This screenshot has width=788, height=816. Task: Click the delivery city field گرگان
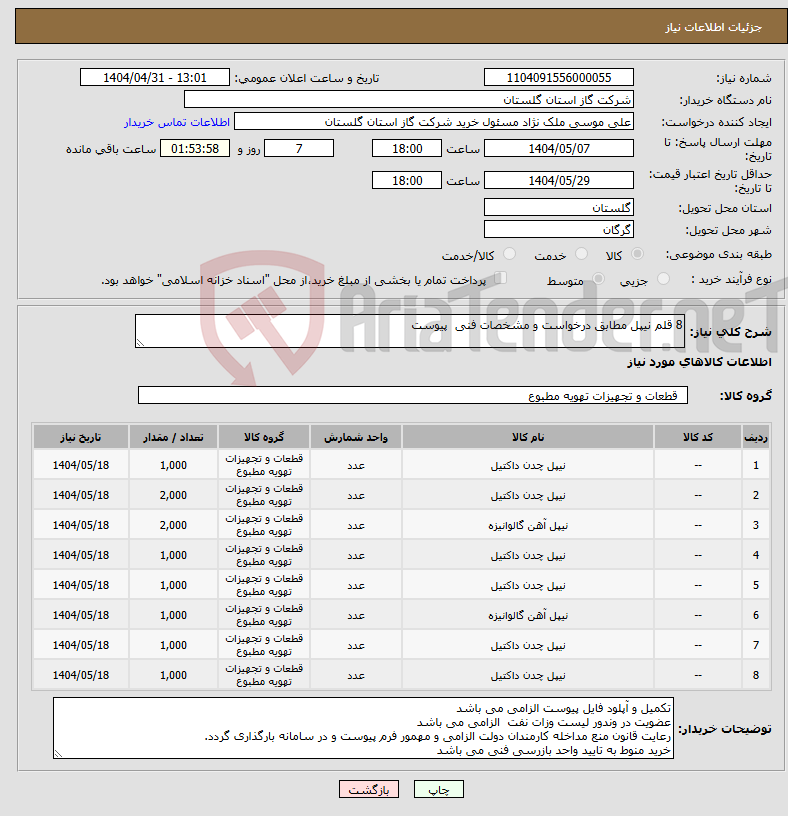coord(558,230)
